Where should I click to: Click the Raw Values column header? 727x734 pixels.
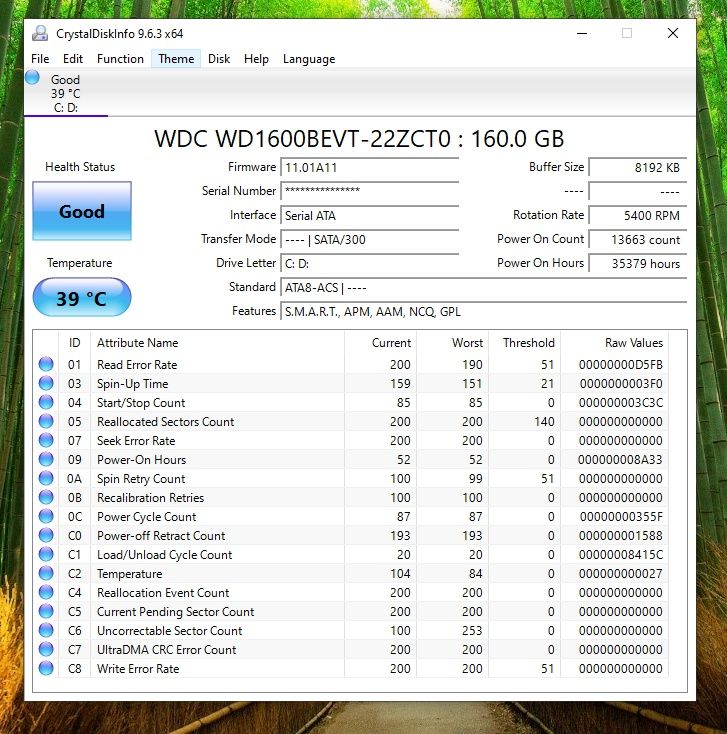point(615,343)
